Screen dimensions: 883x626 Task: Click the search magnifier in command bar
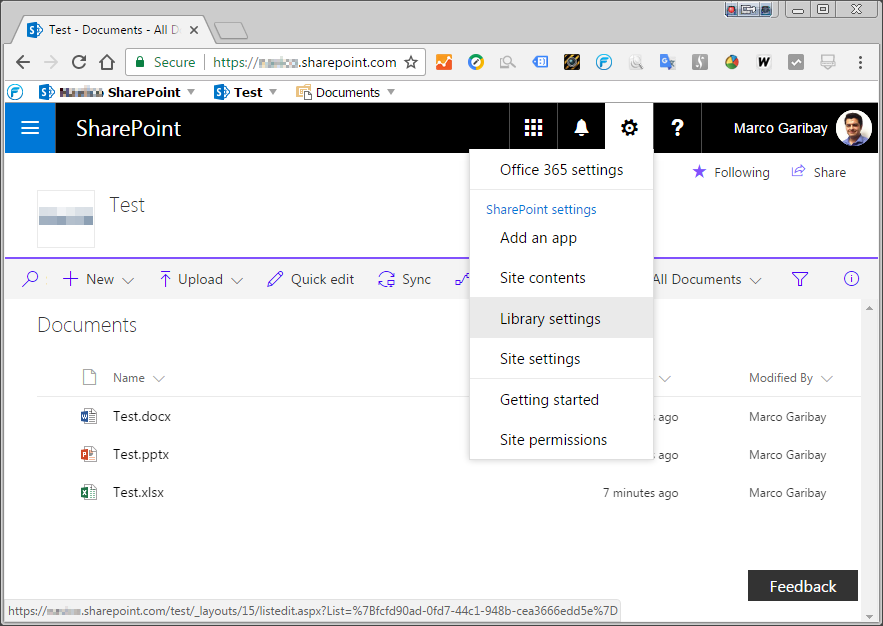pos(30,279)
